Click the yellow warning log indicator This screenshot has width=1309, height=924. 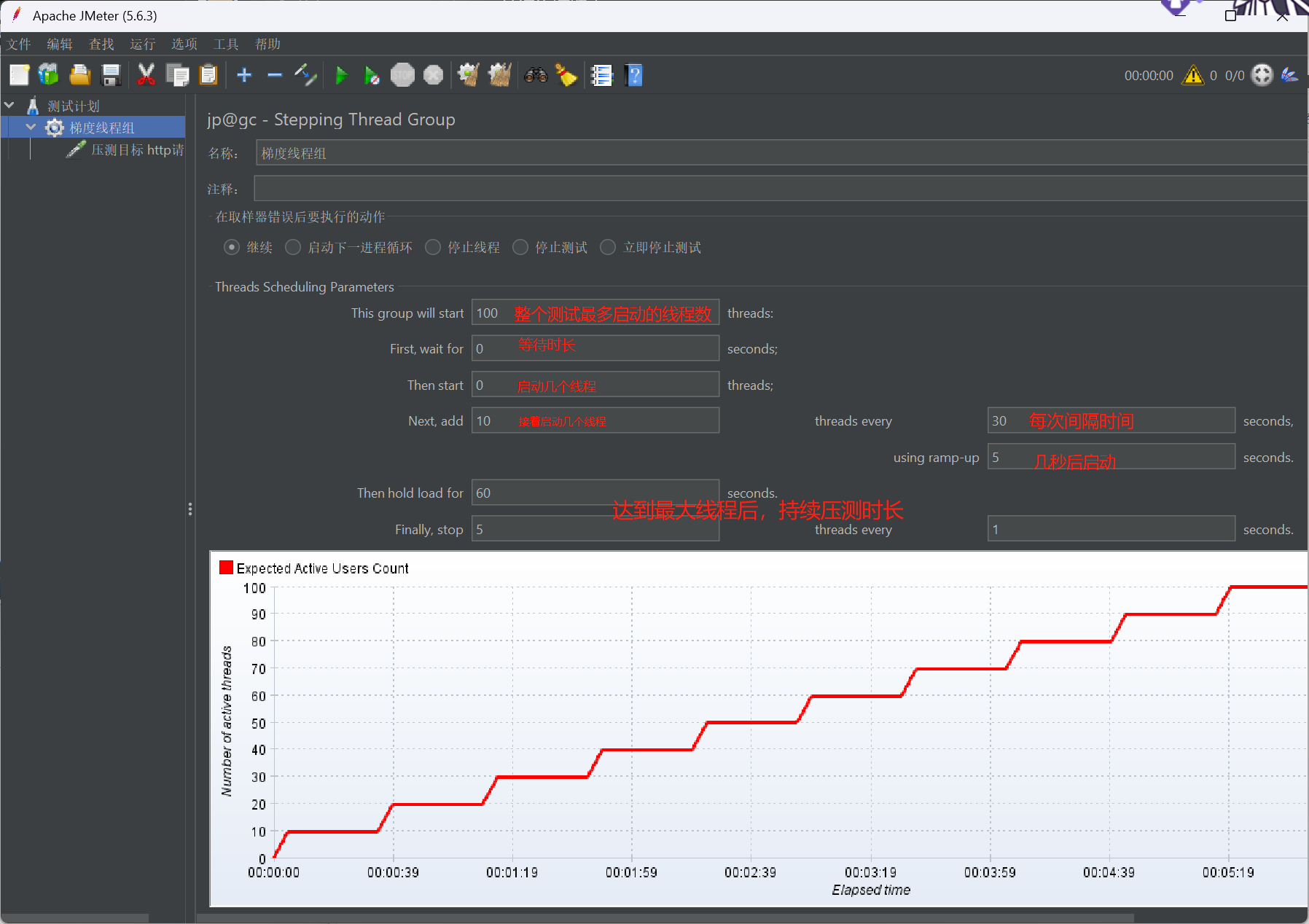[x=1193, y=75]
